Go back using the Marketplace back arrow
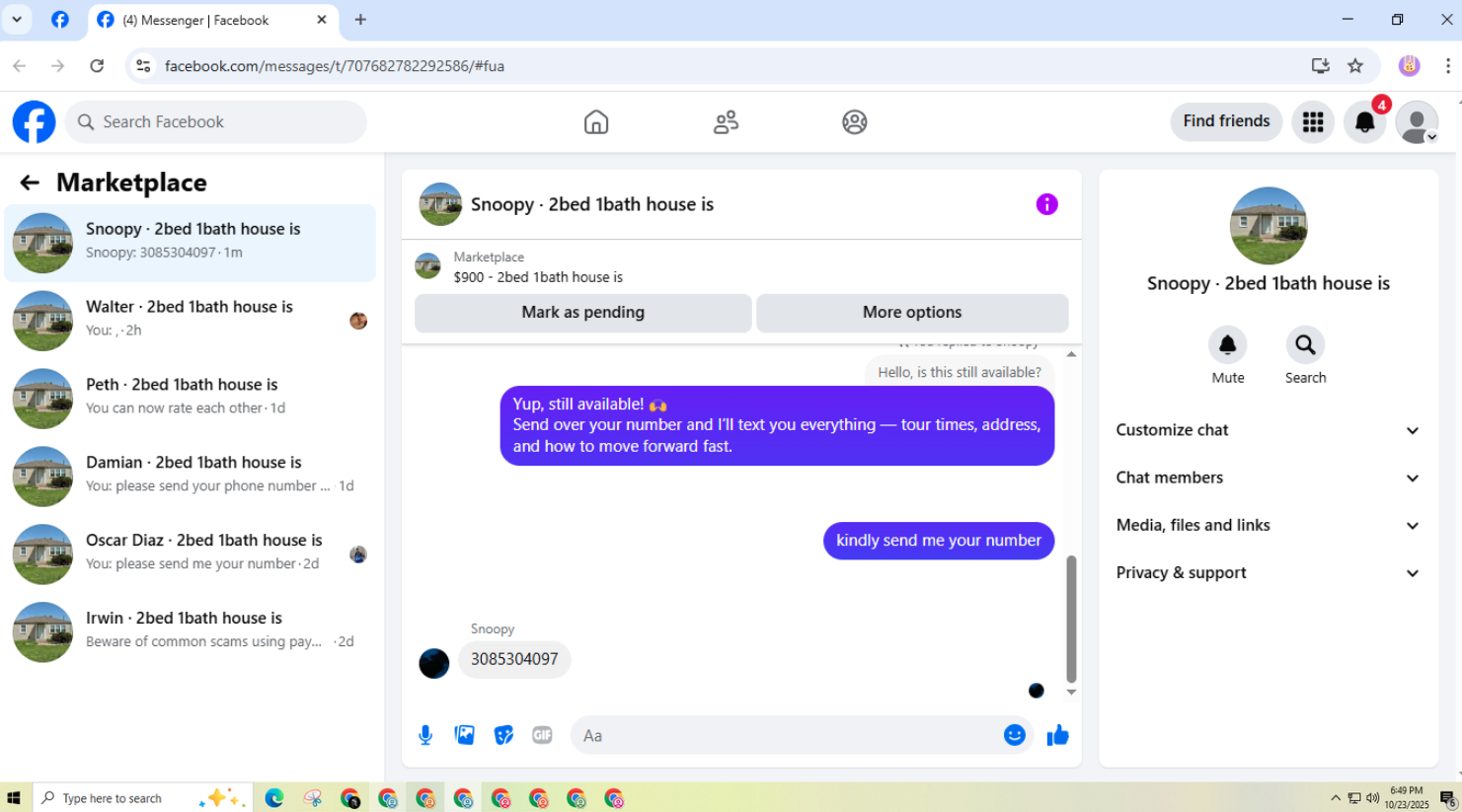The image size is (1462, 812). [30, 183]
